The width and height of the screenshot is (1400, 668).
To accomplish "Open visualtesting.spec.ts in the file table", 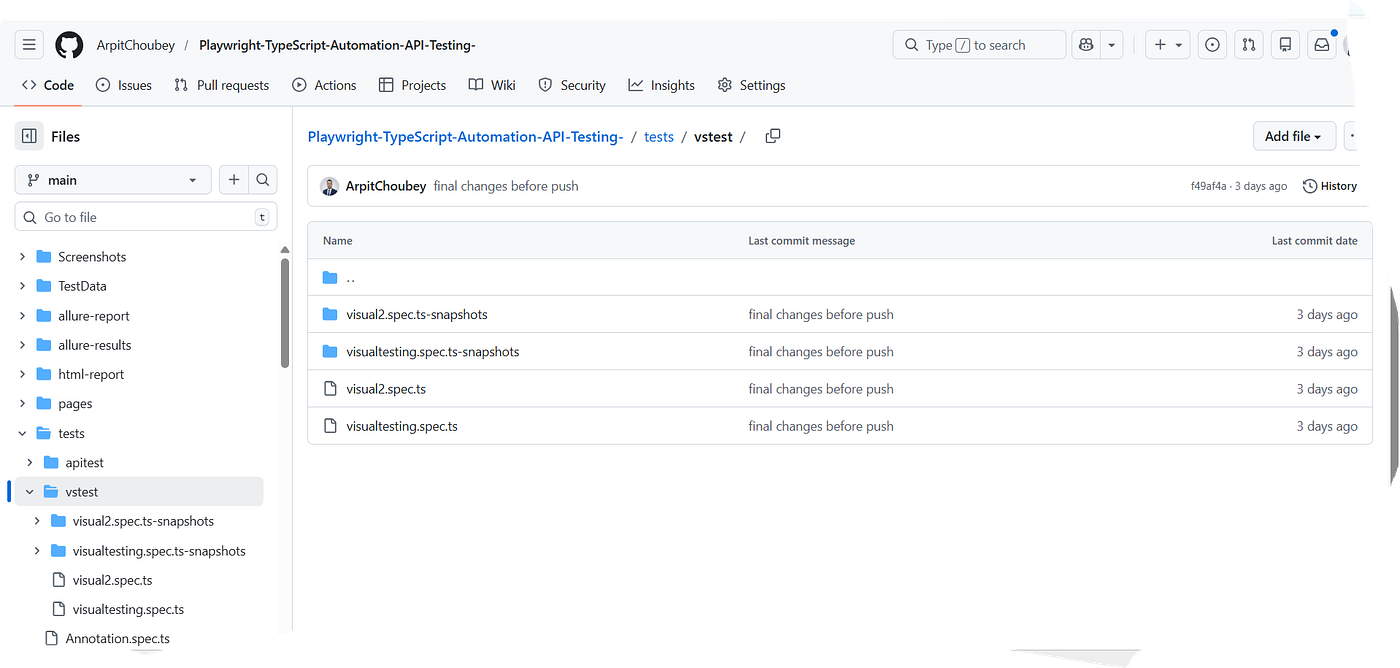I will click(402, 426).
